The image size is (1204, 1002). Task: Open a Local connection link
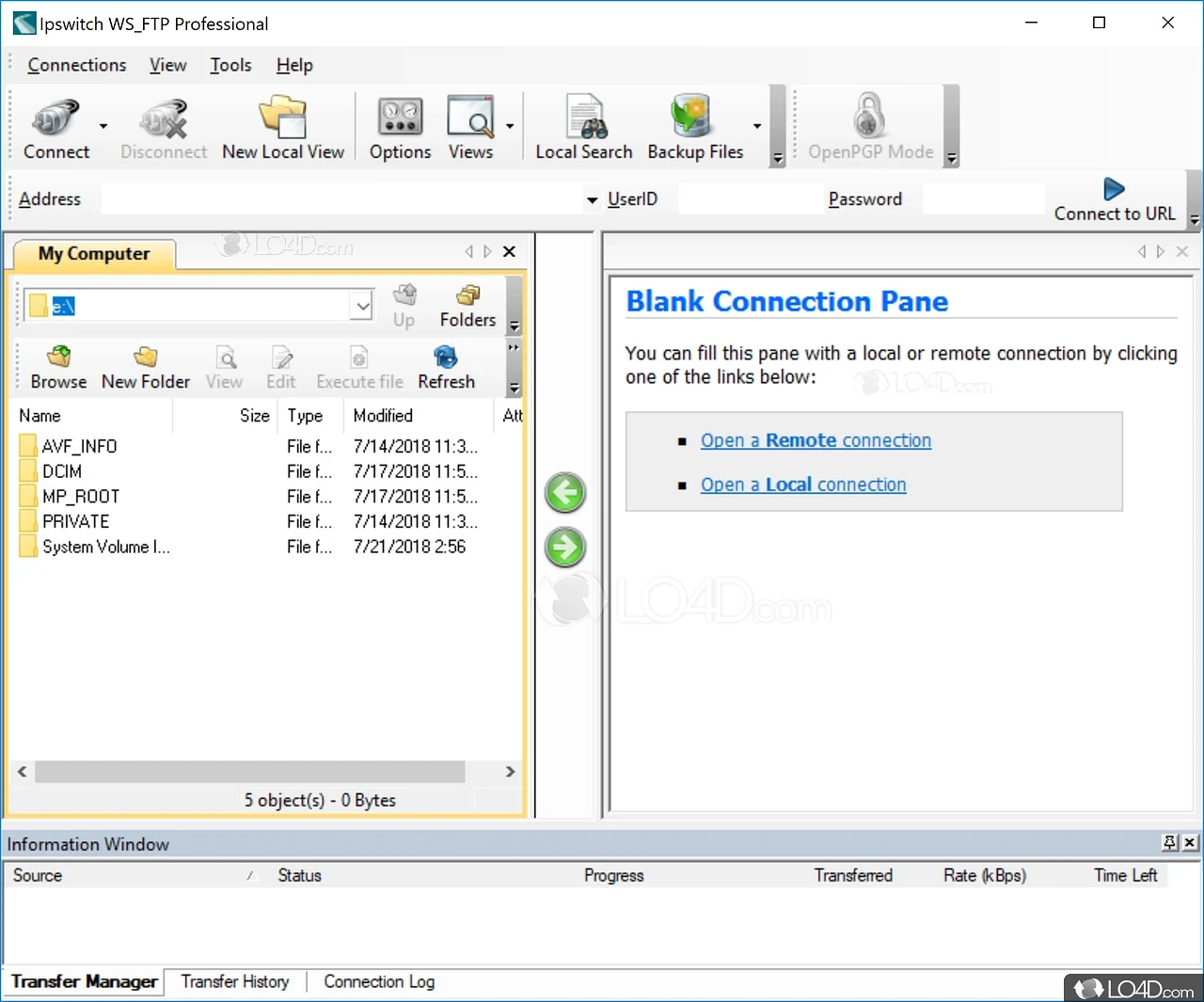[x=803, y=485]
